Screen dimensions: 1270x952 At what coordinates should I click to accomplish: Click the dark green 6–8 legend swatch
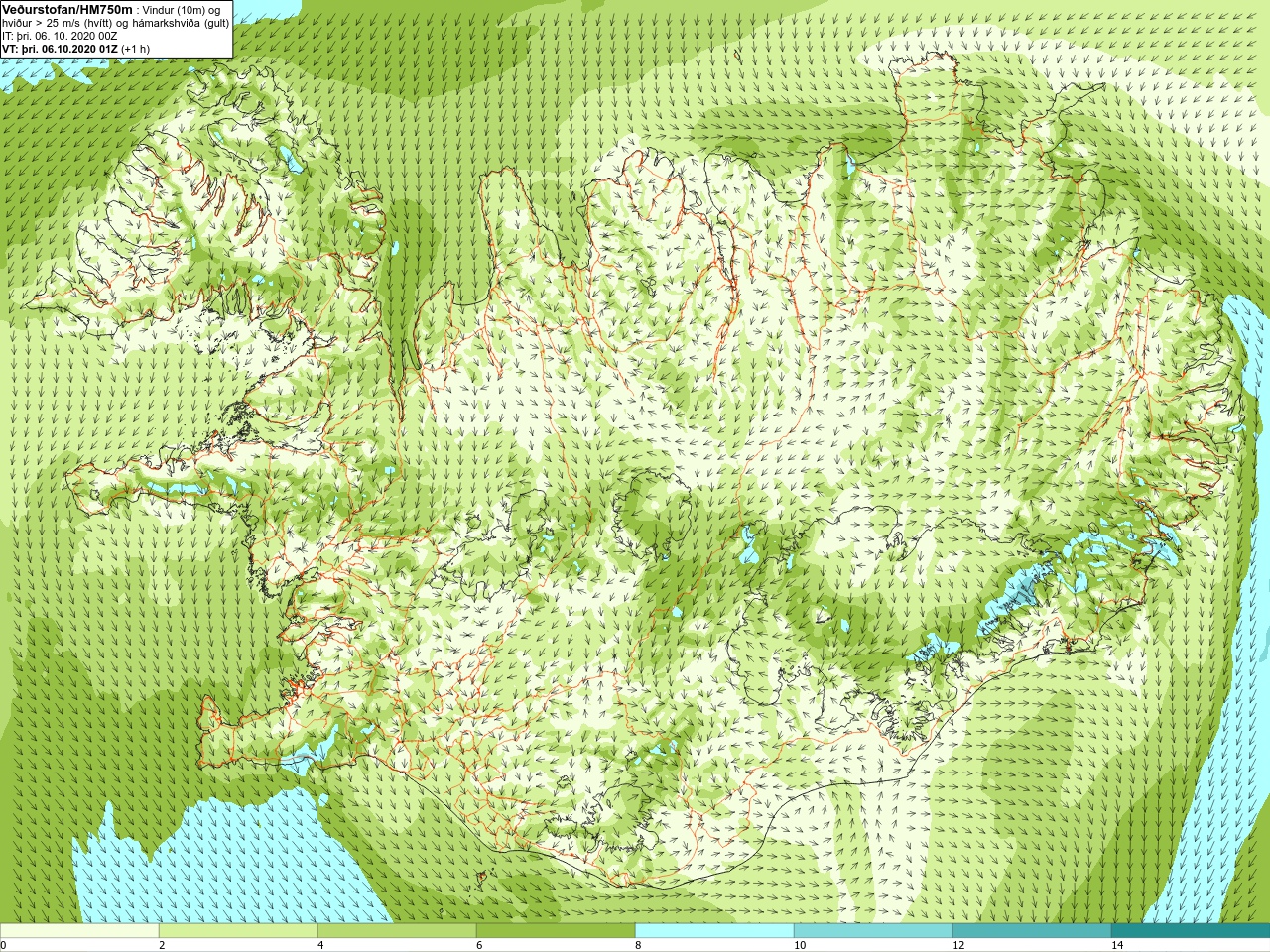(556, 931)
